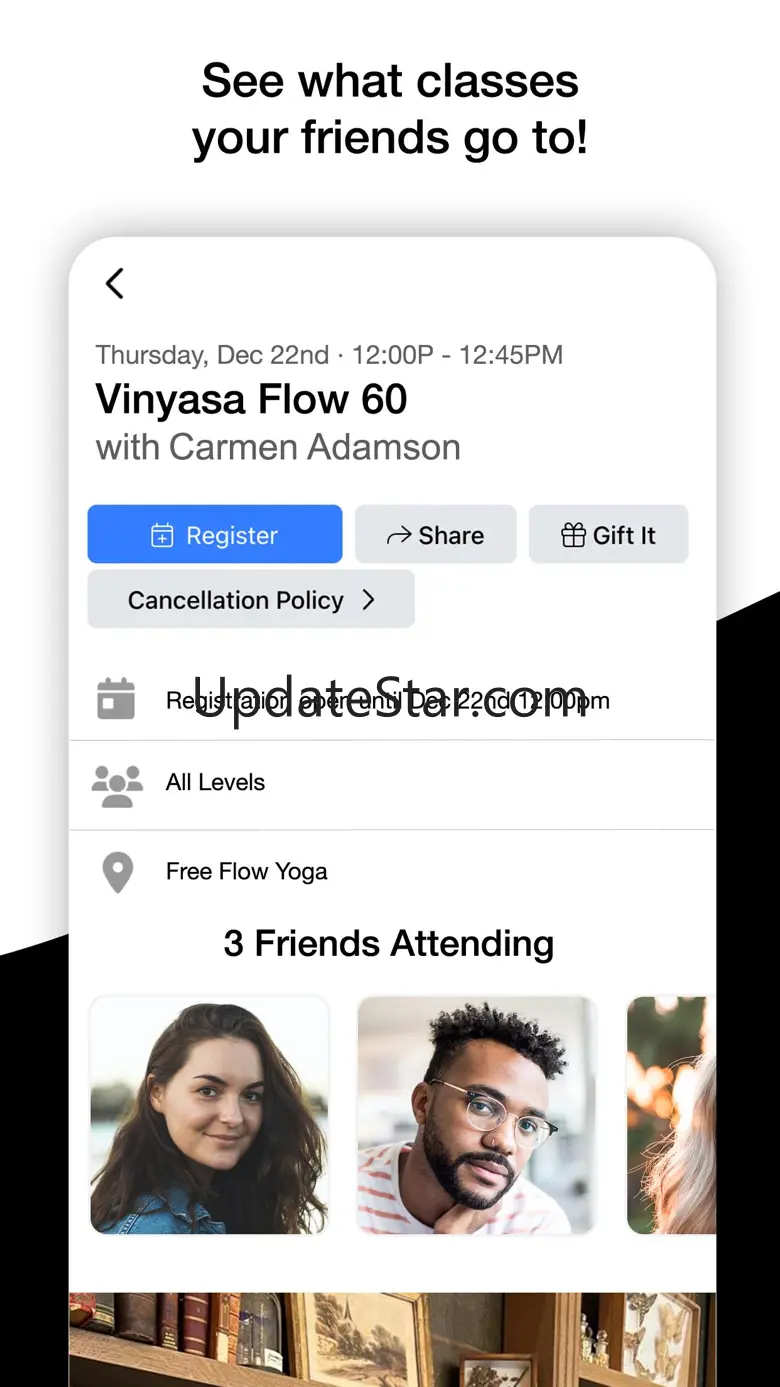Open the Free Flow Yoga location text

[246, 872]
